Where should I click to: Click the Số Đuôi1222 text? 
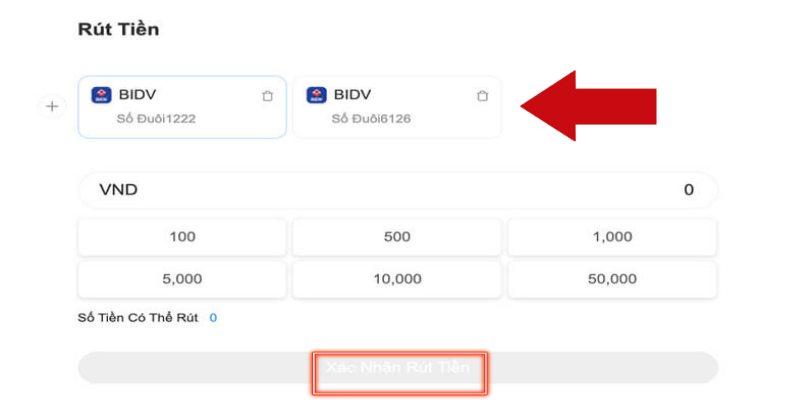(156, 119)
